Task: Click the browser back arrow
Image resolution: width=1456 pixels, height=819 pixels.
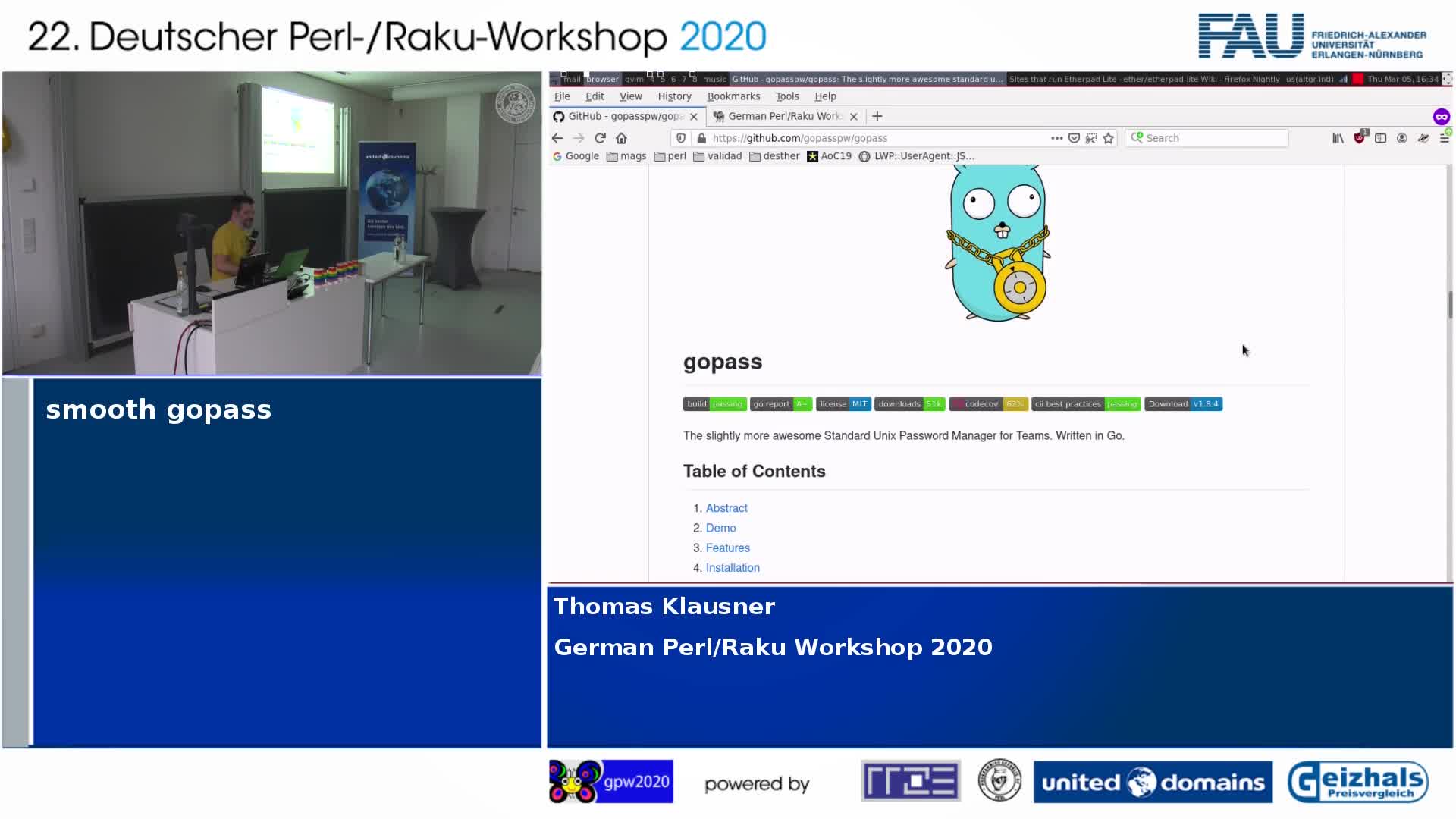Action: point(557,138)
